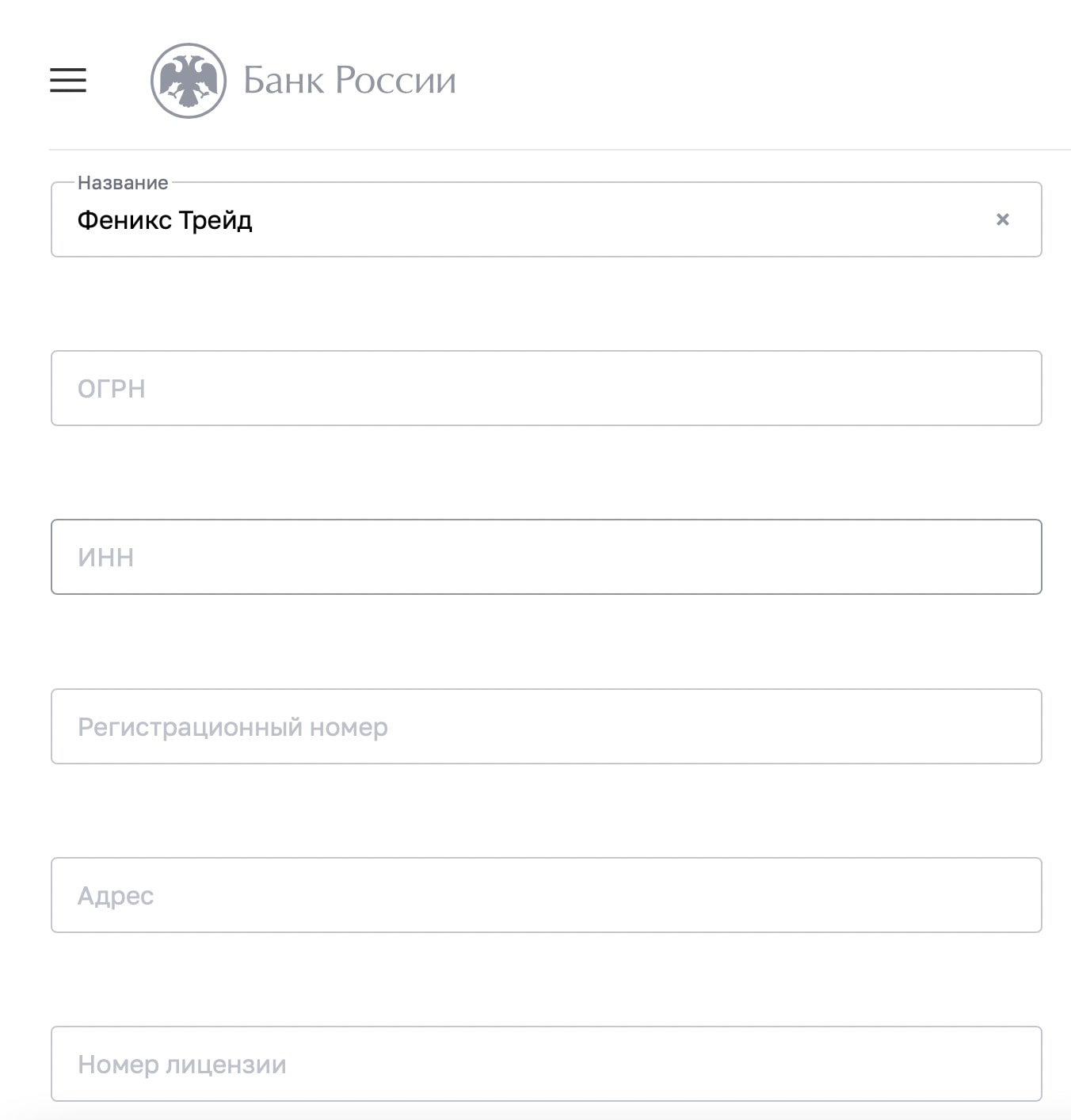Screen dimensions: 1071x1120
Task: Select the Адрес input field
Action: click(x=547, y=895)
